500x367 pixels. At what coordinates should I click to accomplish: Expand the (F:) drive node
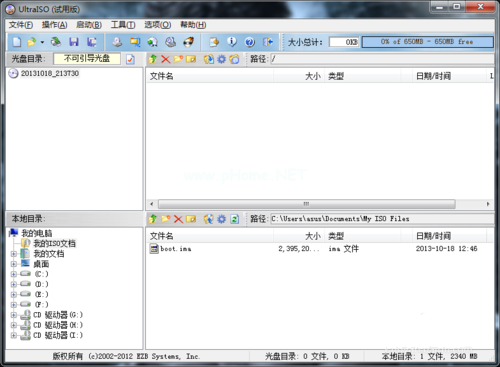[14, 305]
